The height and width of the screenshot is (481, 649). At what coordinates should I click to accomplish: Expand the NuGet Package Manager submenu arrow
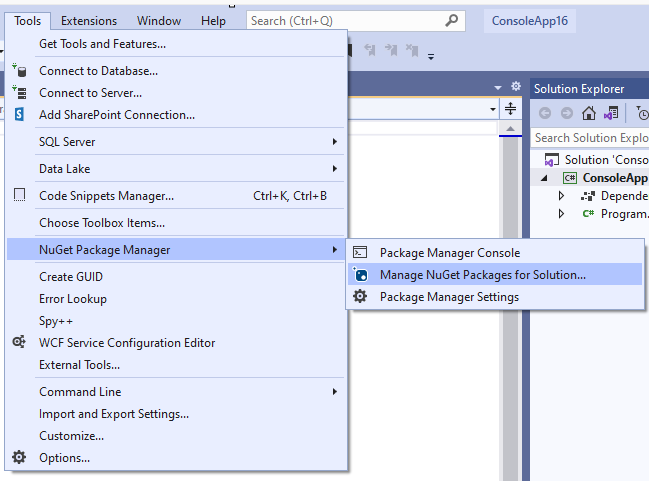click(x=334, y=250)
